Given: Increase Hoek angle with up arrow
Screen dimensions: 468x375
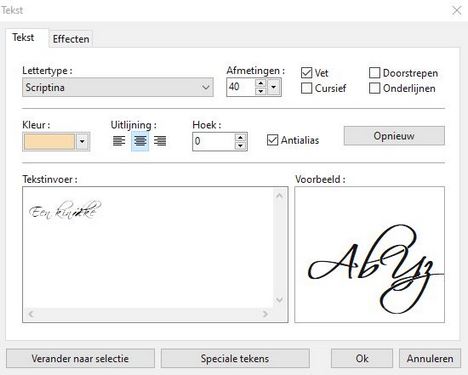Looking at the screenshot, I should (240, 137).
